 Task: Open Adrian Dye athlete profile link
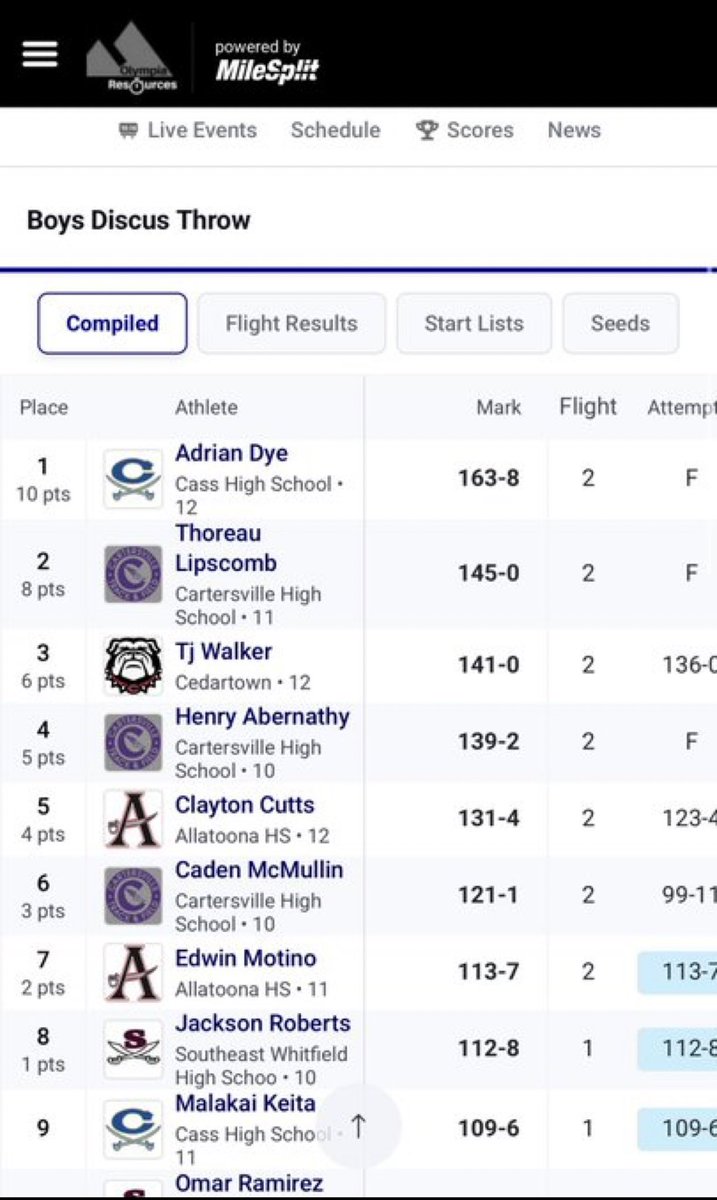pos(231,453)
